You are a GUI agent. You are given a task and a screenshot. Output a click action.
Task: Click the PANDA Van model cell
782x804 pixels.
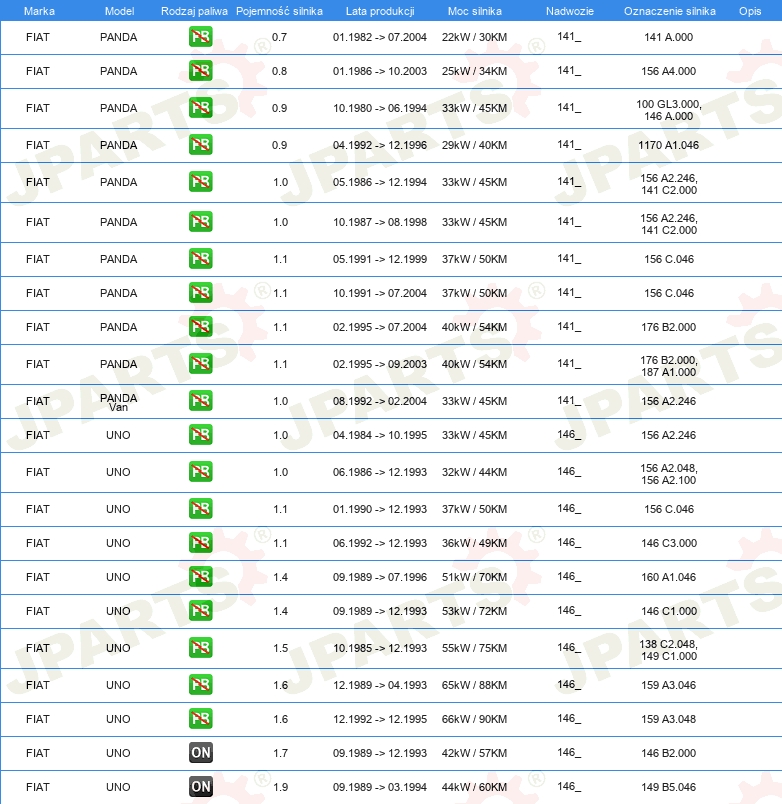click(118, 402)
